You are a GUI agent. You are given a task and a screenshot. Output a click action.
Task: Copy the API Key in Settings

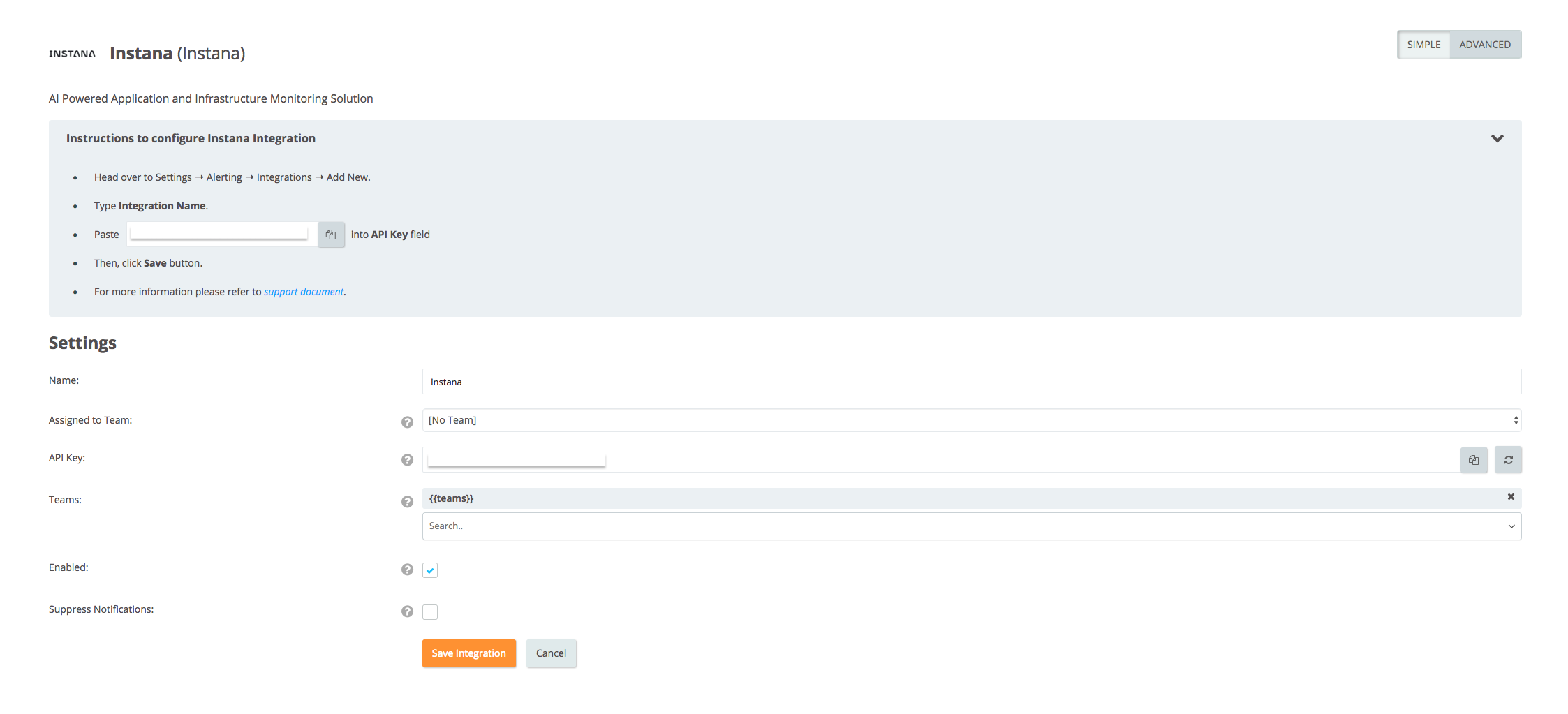[1474, 460]
